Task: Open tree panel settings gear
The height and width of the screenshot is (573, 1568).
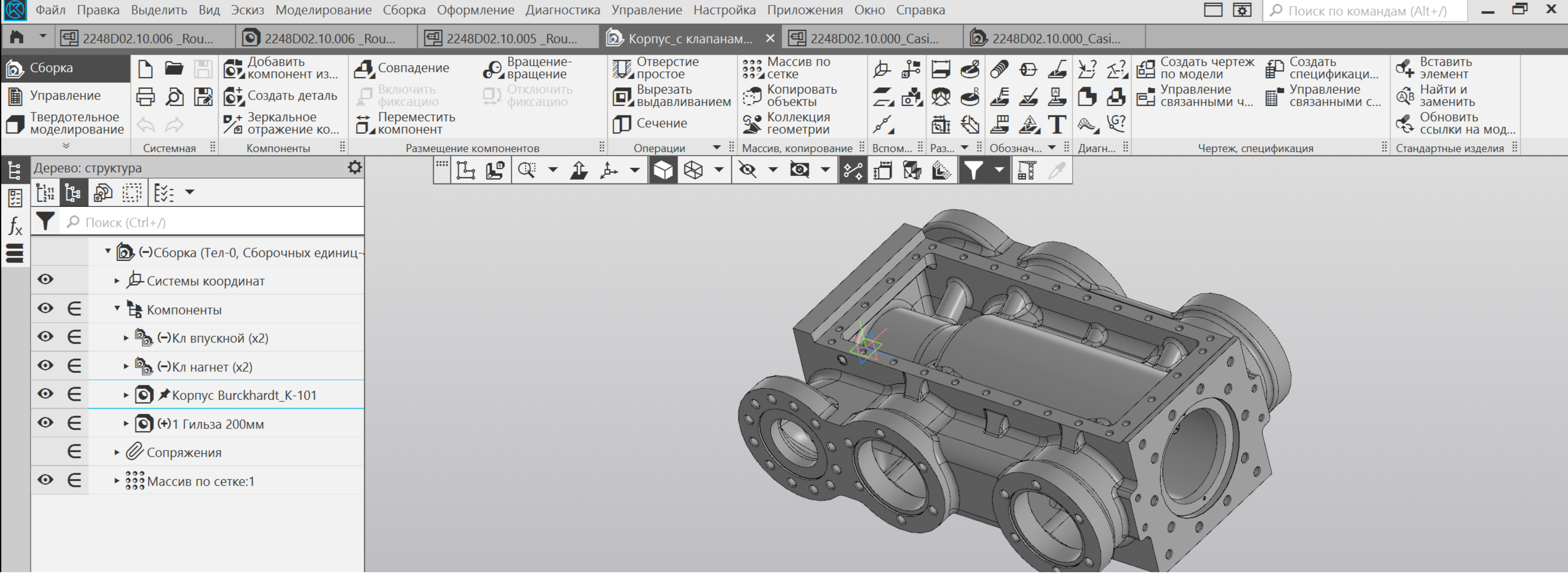Action: (x=354, y=168)
